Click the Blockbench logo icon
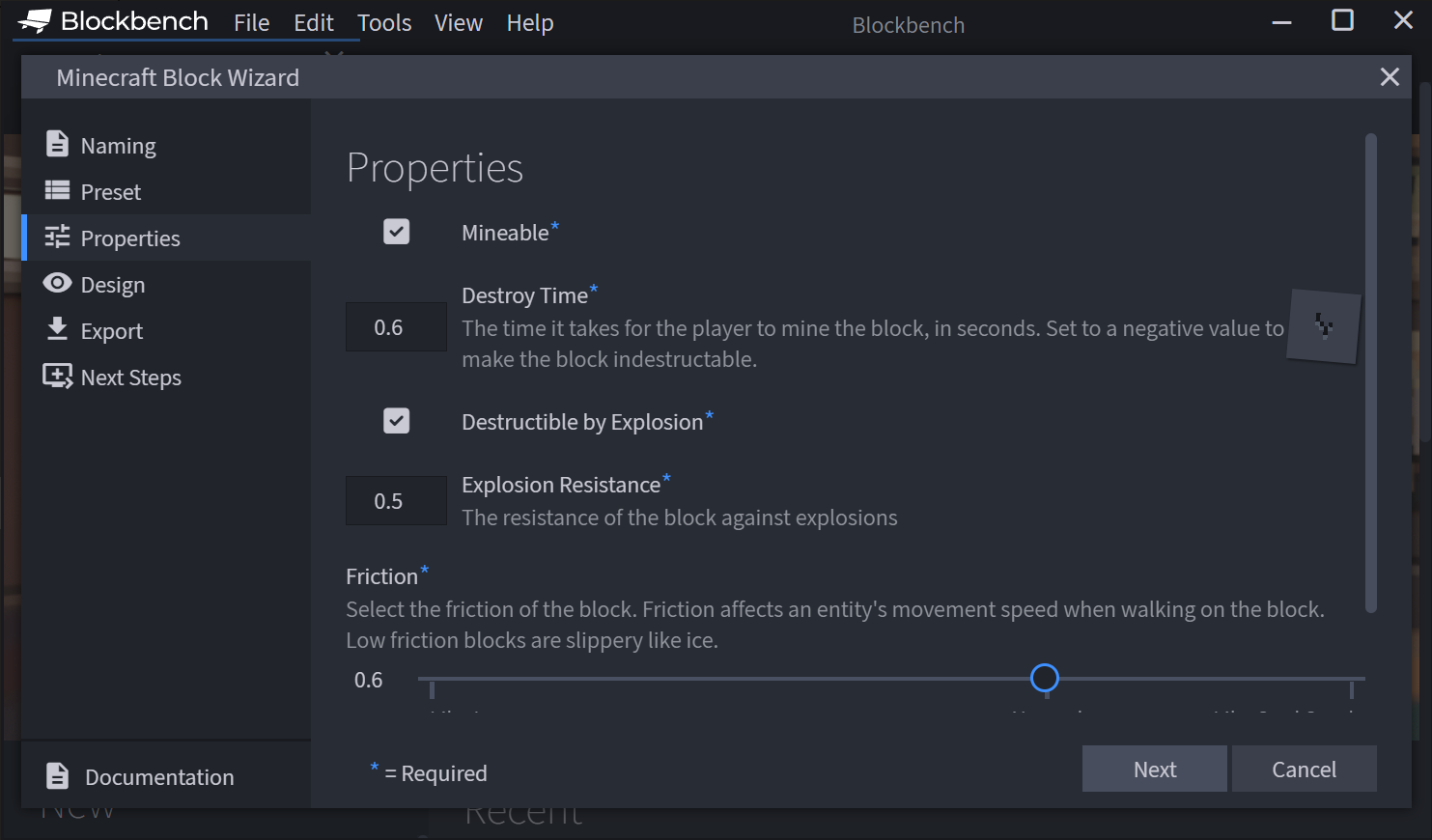 point(35,21)
